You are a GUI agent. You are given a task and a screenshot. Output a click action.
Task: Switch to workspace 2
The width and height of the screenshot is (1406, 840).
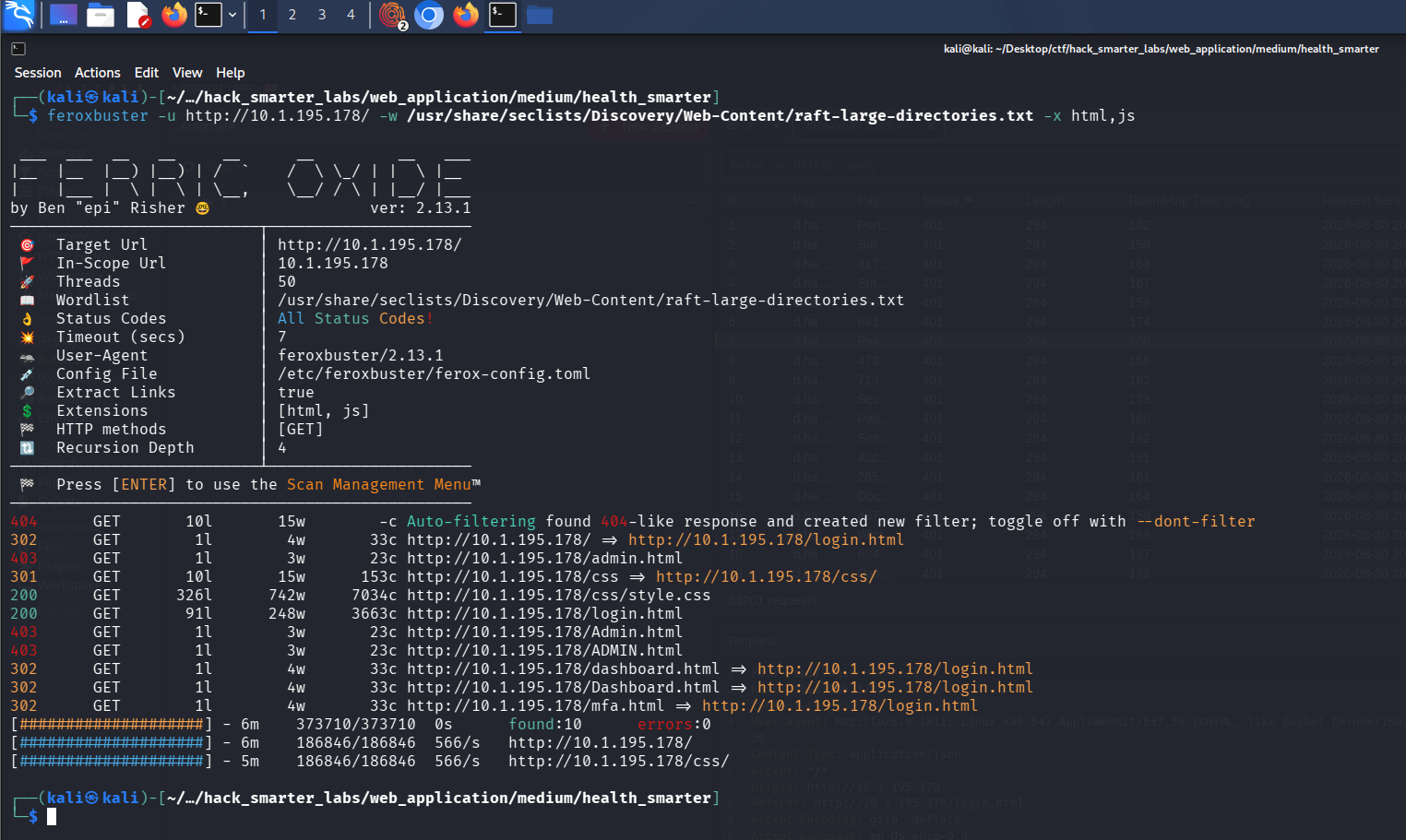point(292,15)
